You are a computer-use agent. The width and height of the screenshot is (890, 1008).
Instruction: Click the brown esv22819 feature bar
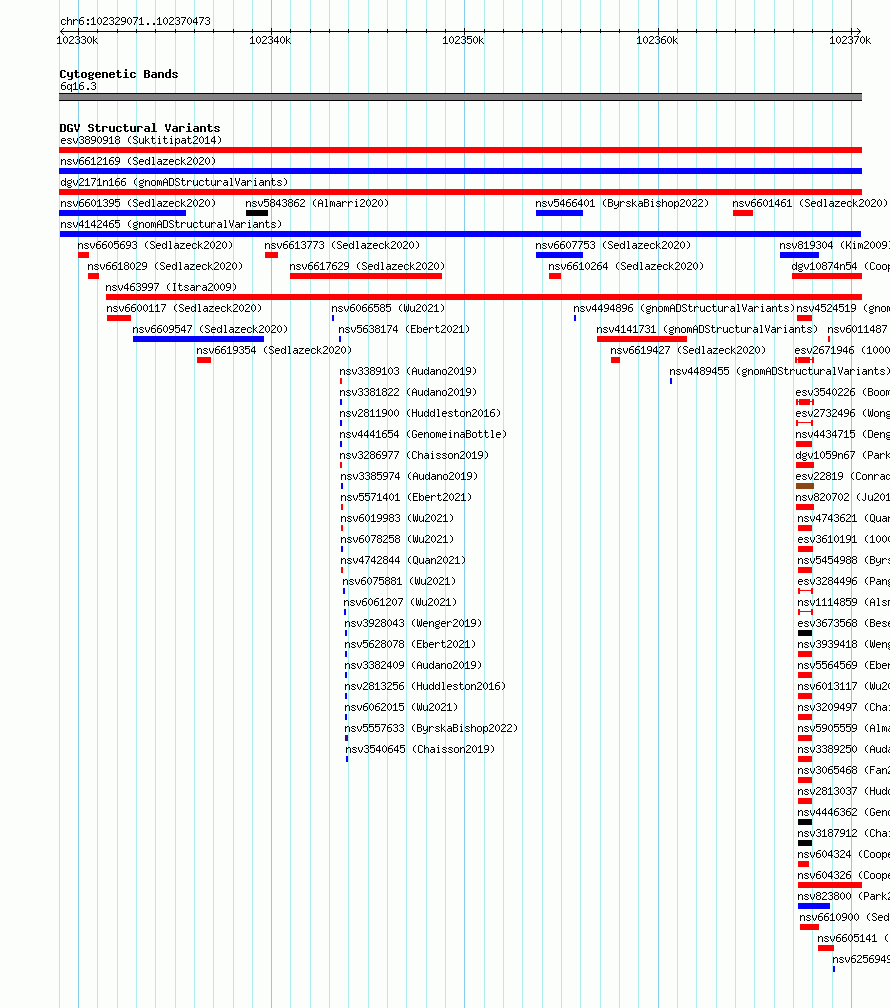804,486
